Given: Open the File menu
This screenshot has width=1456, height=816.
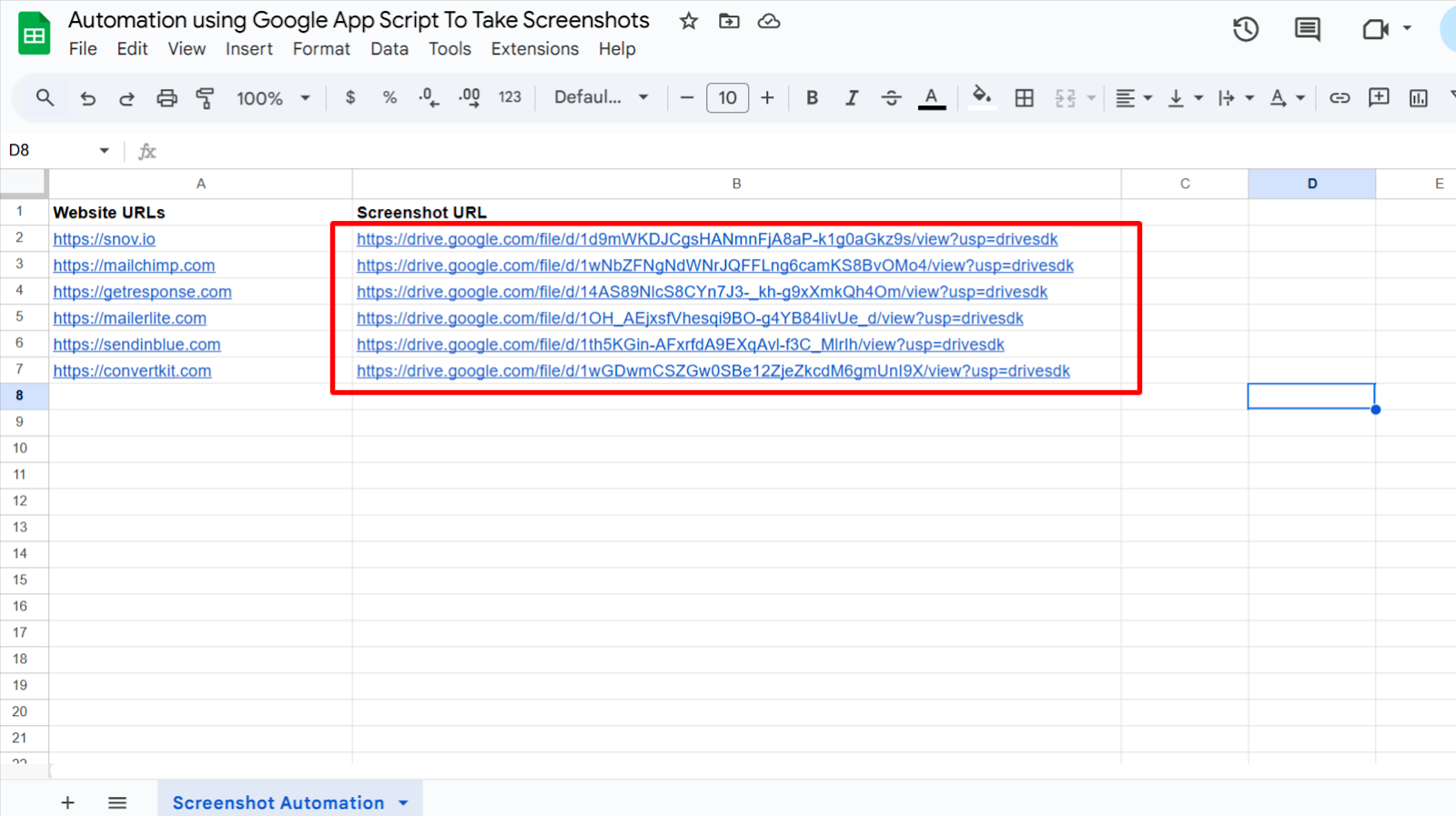Looking at the screenshot, I should click(x=83, y=49).
